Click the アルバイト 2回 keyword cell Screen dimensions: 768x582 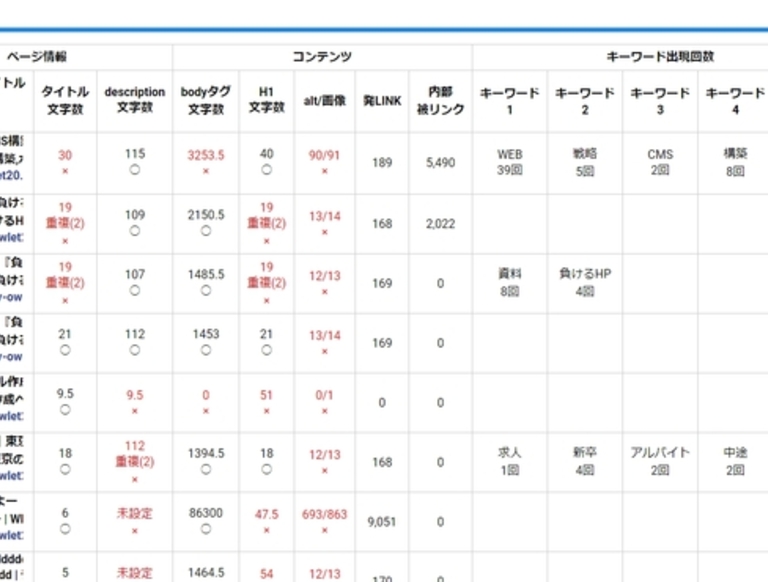click(x=660, y=460)
